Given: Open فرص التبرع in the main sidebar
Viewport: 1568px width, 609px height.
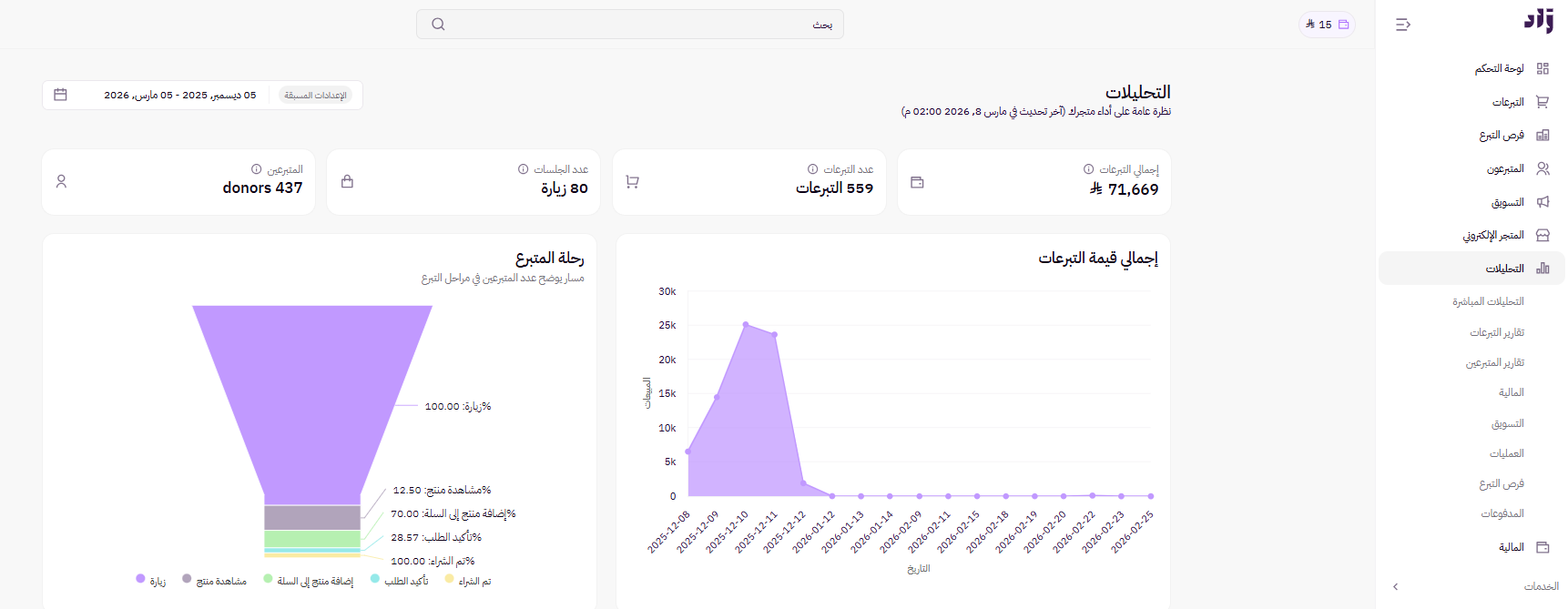Looking at the screenshot, I should pos(1502,135).
